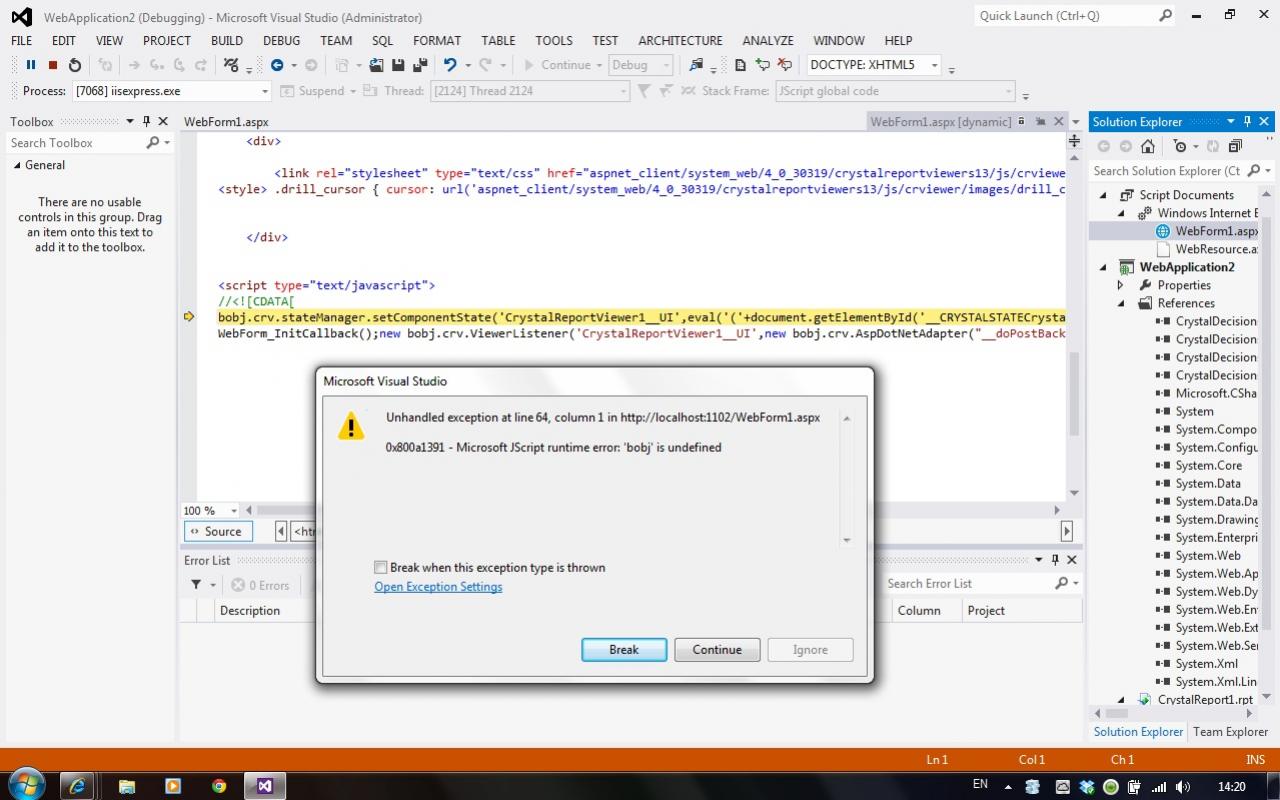Close the WebForm1.aspx [dynamic] tab
1280x800 pixels.
tap(1058, 121)
